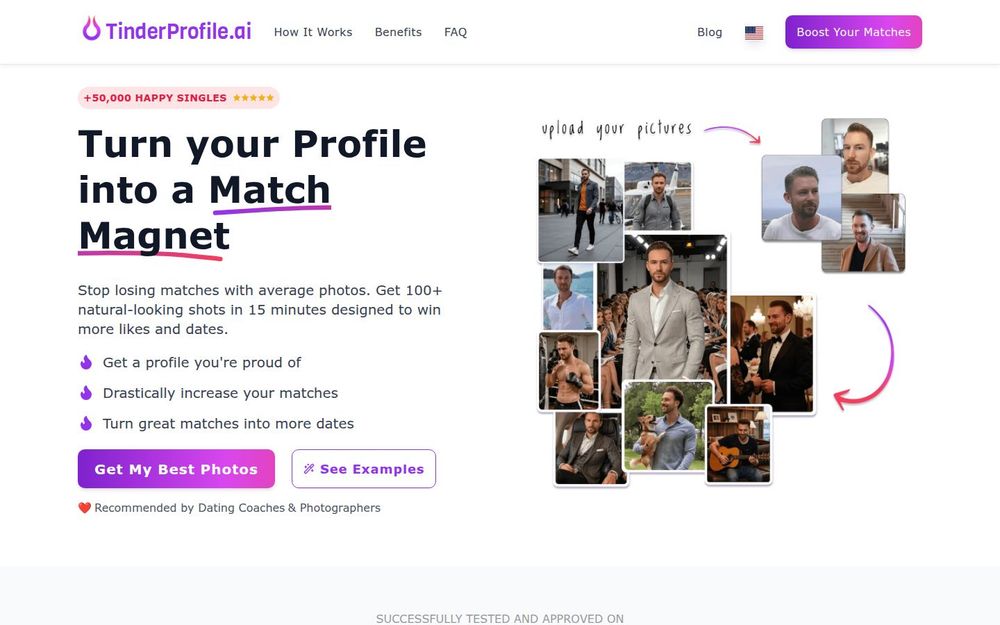This screenshot has width=1000, height=625.
Task: Open the Benefits nav item
Action: point(398,31)
